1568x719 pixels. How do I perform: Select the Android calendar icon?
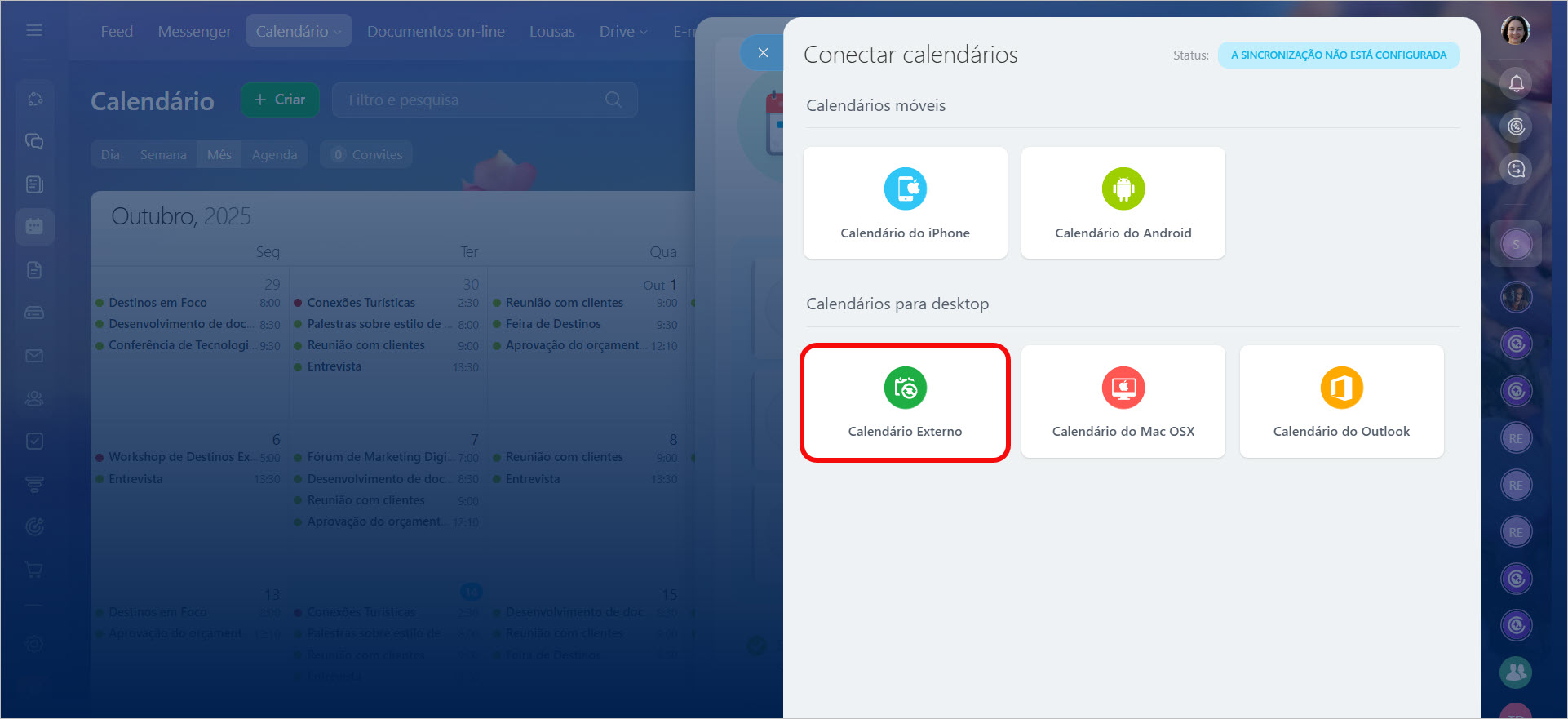[1123, 189]
